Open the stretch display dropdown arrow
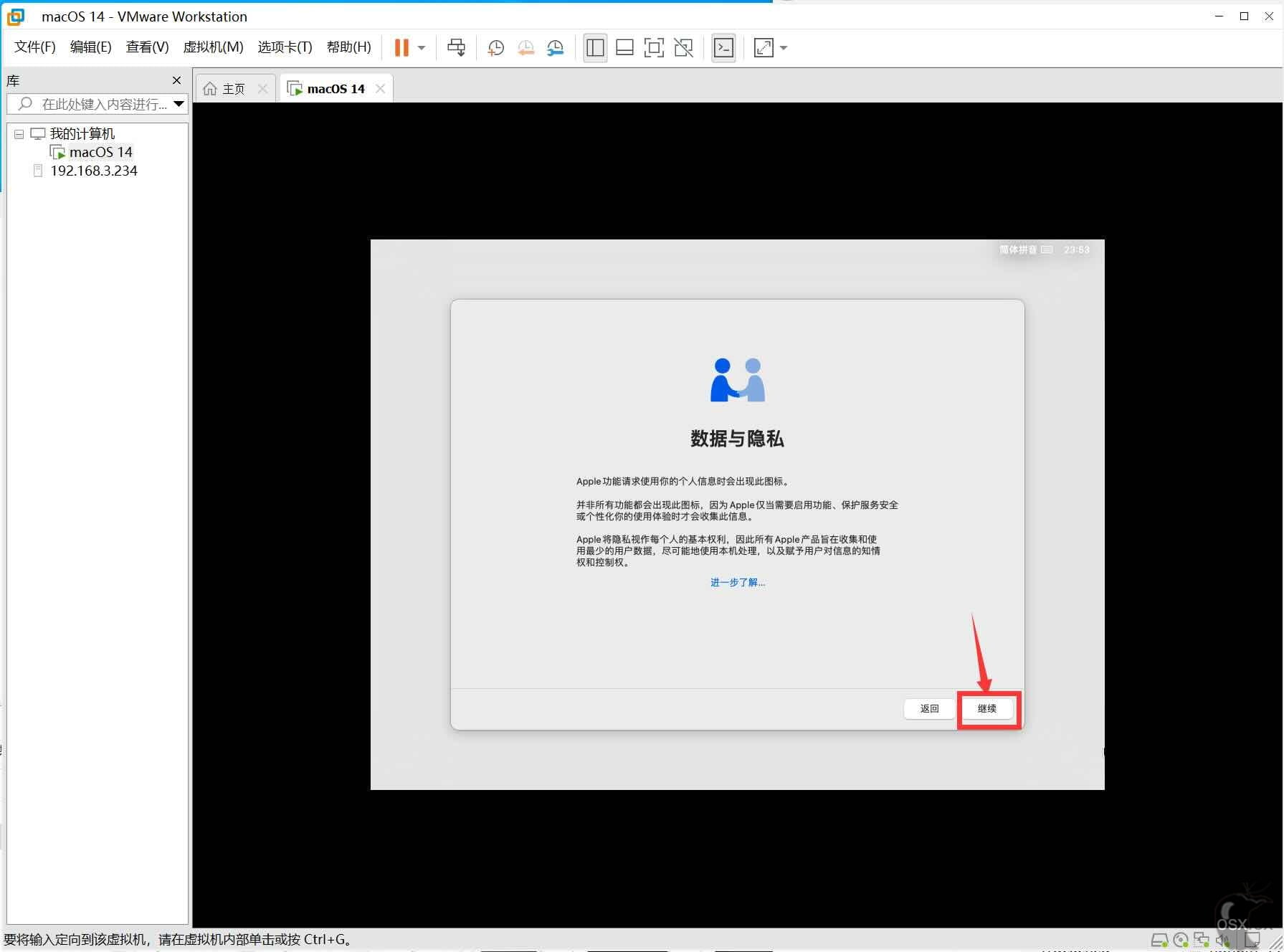Viewport: 1284px width, 952px height. click(784, 48)
